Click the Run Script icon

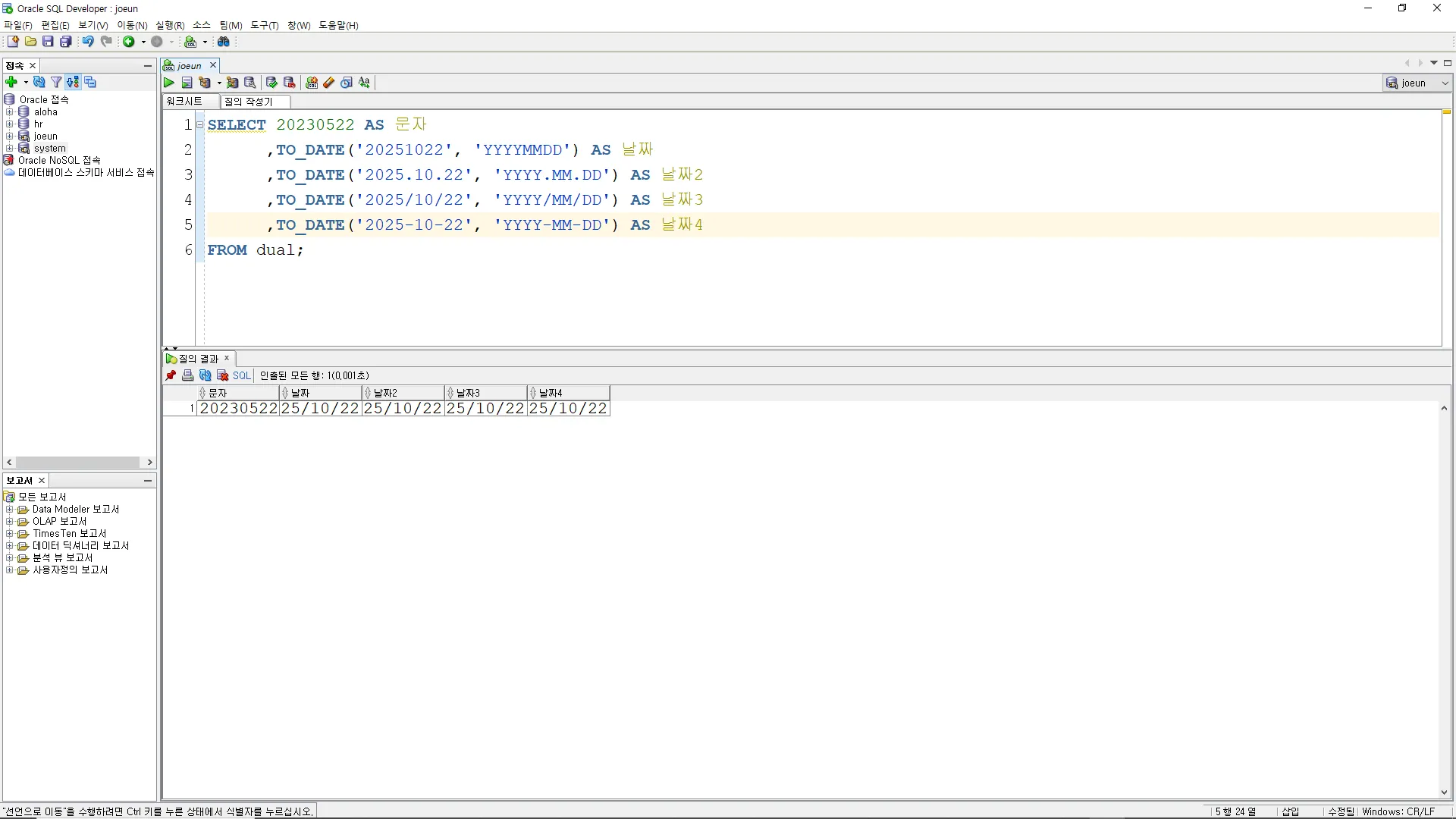[x=187, y=83]
